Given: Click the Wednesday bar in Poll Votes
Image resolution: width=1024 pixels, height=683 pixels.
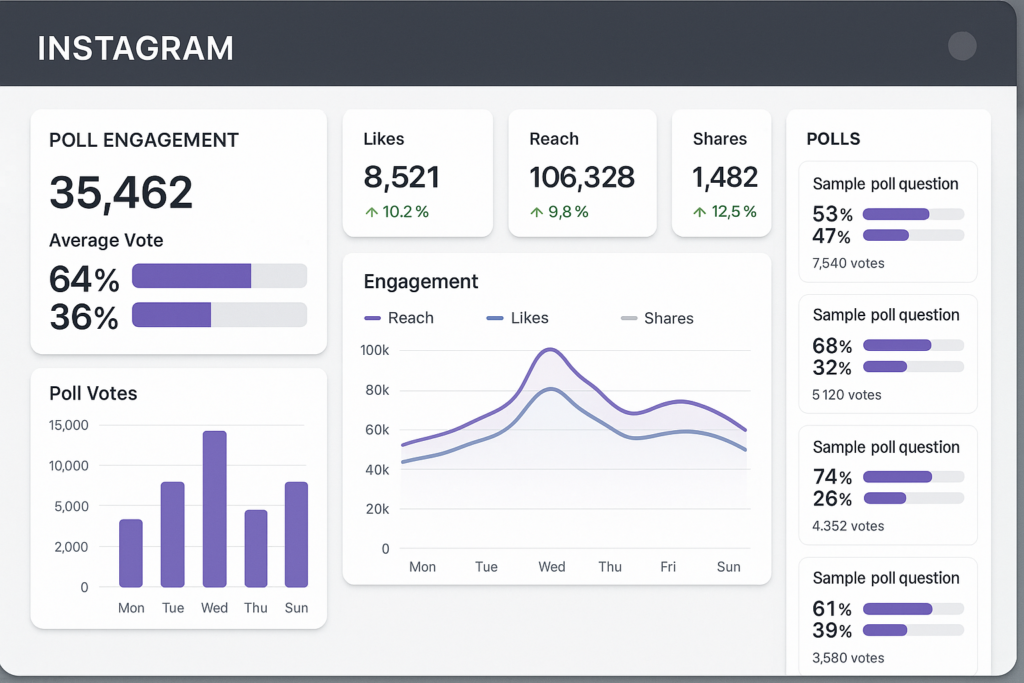Looking at the screenshot, I should tap(214, 508).
